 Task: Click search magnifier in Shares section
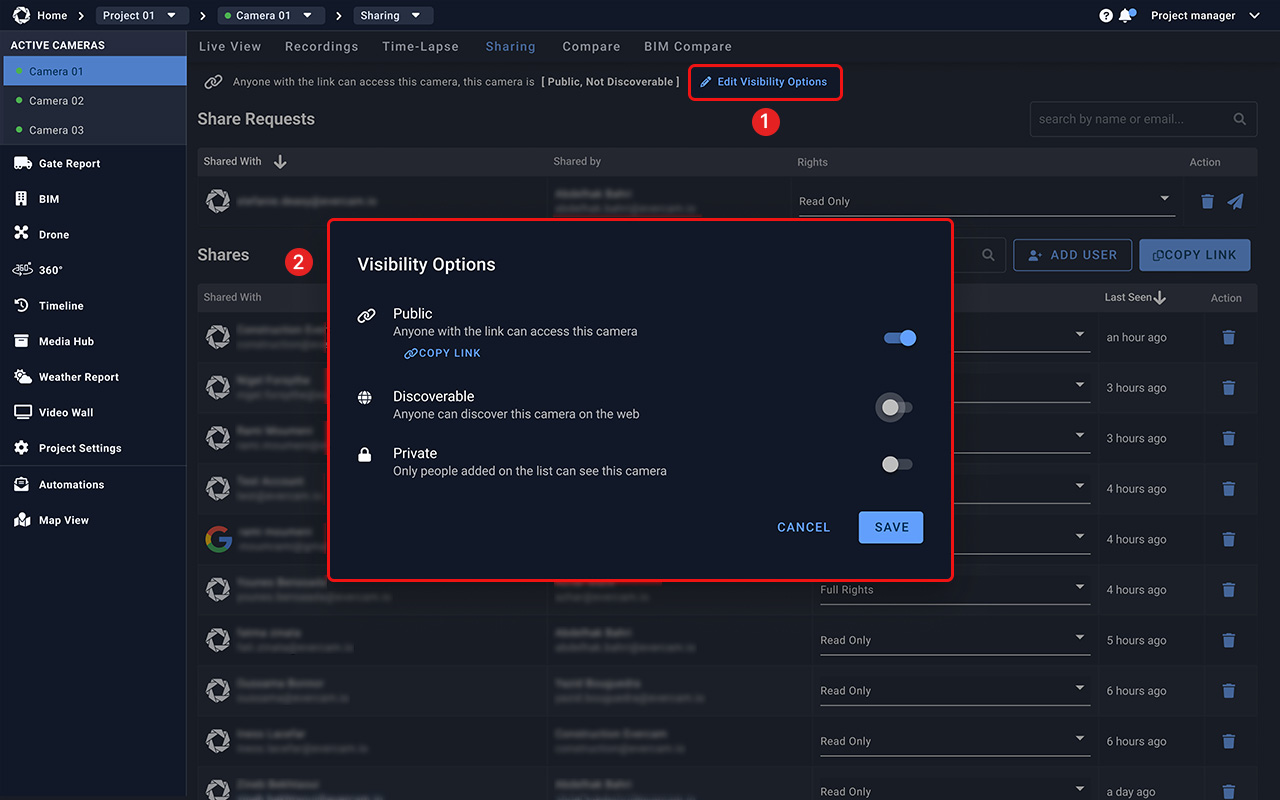(x=988, y=255)
